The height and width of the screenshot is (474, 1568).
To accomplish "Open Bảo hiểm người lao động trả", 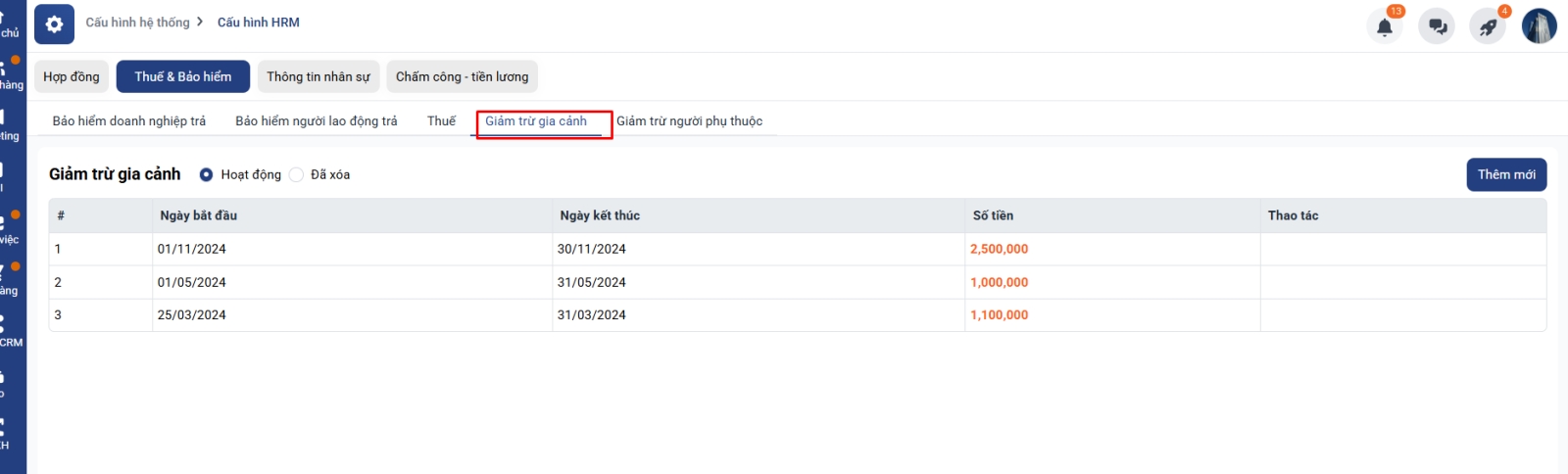I will [317, 121].
